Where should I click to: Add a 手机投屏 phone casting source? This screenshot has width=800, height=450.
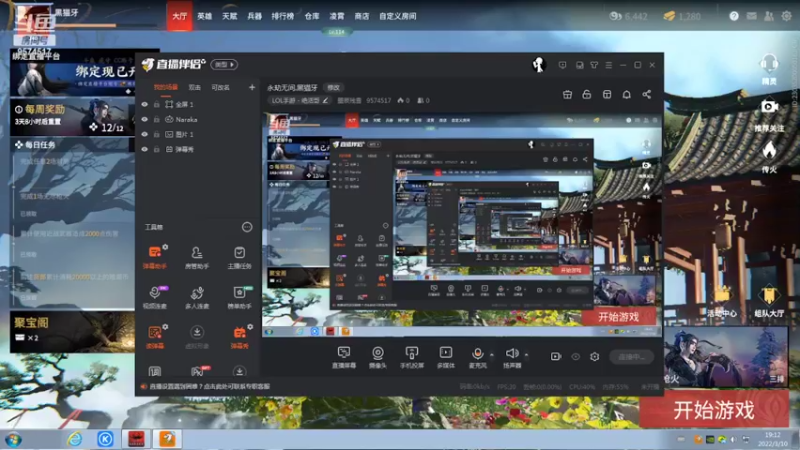point(411,357)
